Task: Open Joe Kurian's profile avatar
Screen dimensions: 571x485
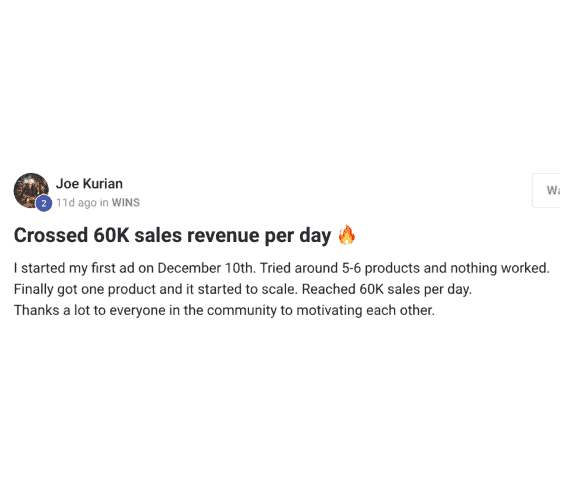Action: pyautogui.click(x=31, y=190)
